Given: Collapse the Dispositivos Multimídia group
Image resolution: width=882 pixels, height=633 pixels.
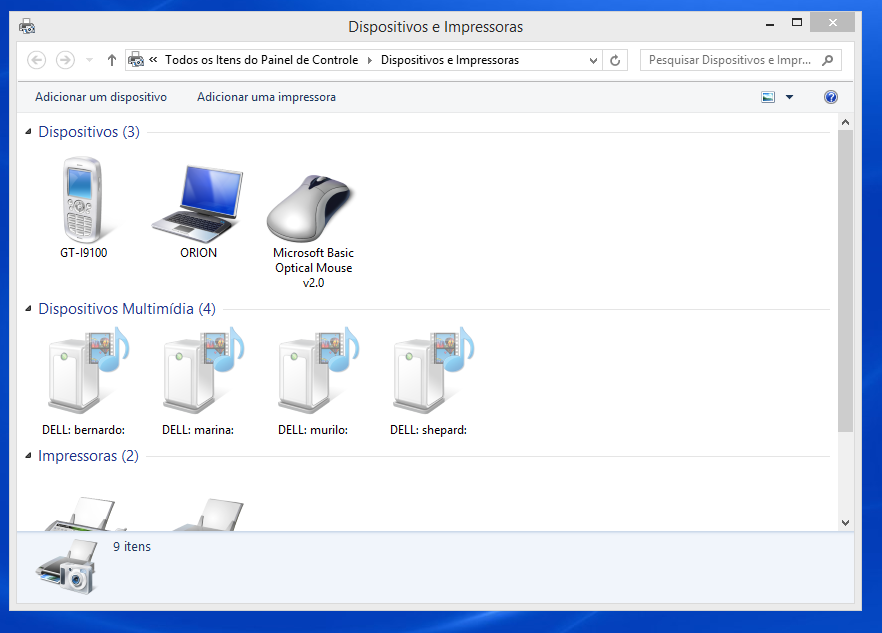Looking at the screenshot, I should [x=28, y=309].
